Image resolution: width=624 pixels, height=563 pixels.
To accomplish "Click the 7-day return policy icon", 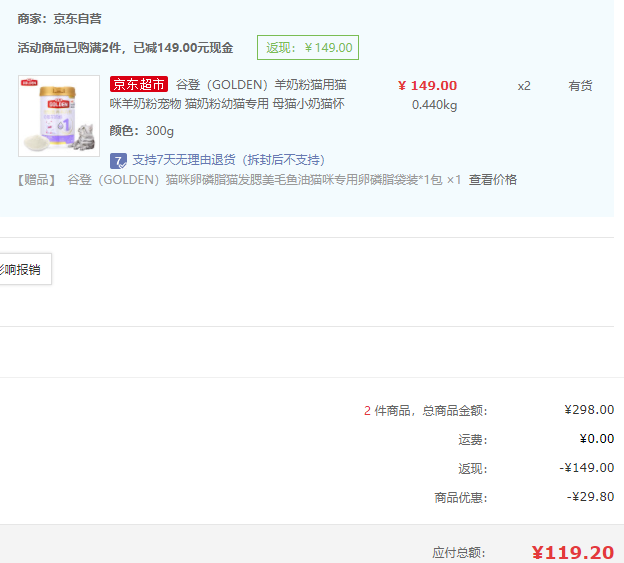I will click(118, 161).
